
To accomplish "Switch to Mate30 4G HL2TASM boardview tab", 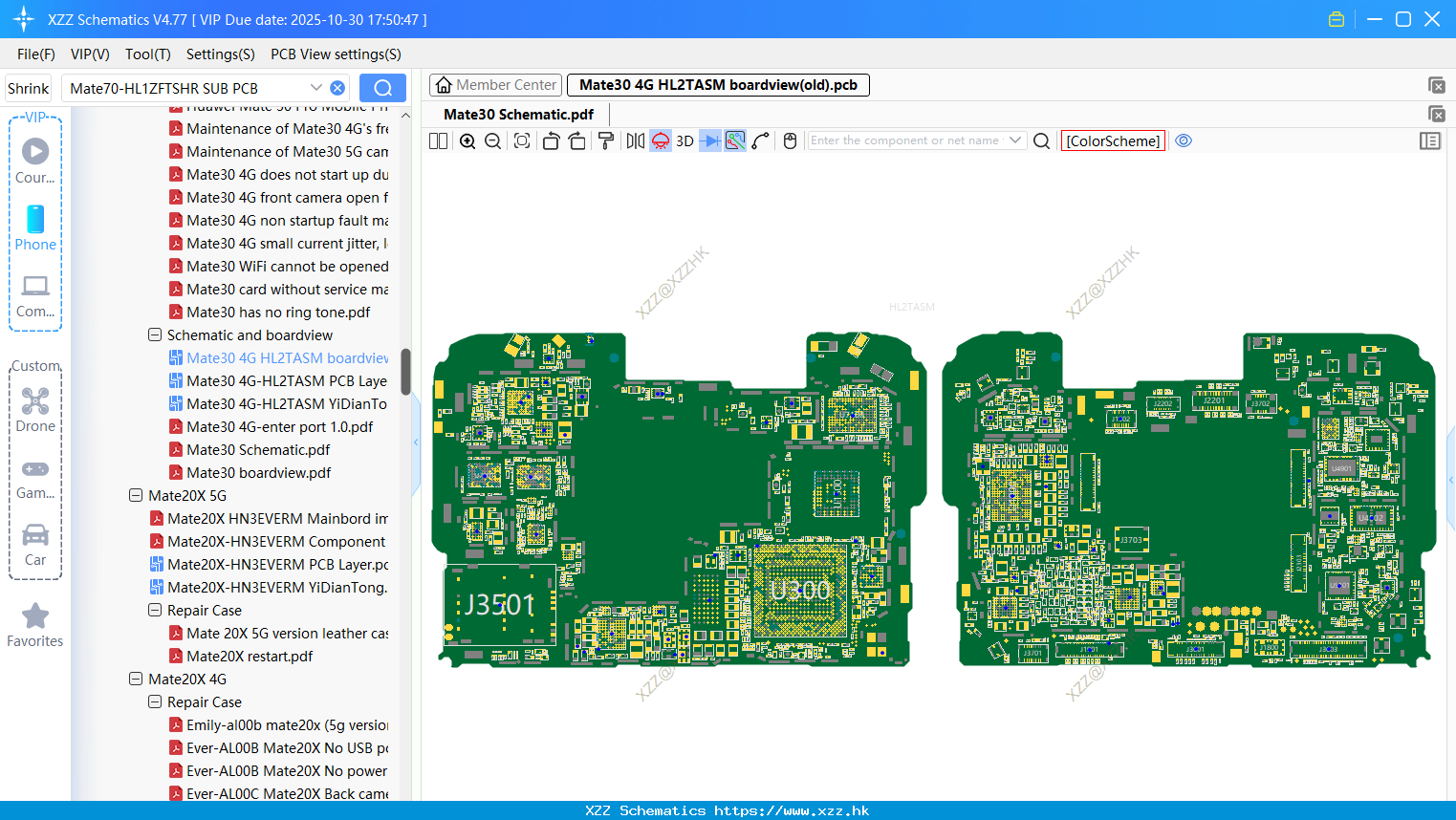I will point(718,85).
